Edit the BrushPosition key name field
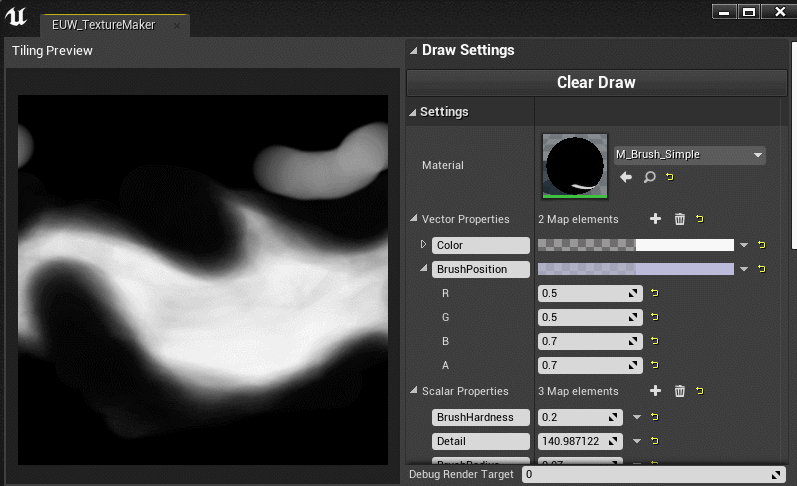797x486 pixels. [x=480, y=269]
